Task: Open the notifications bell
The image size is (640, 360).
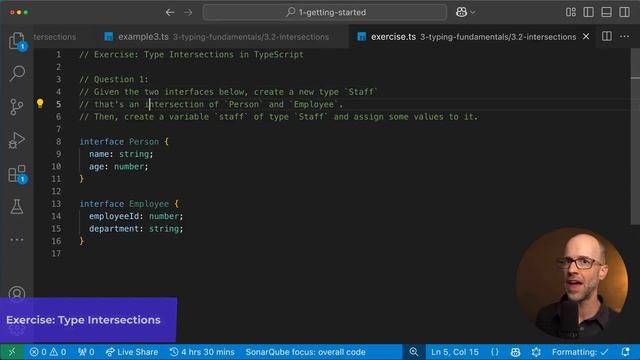Action: click(625, 352)
